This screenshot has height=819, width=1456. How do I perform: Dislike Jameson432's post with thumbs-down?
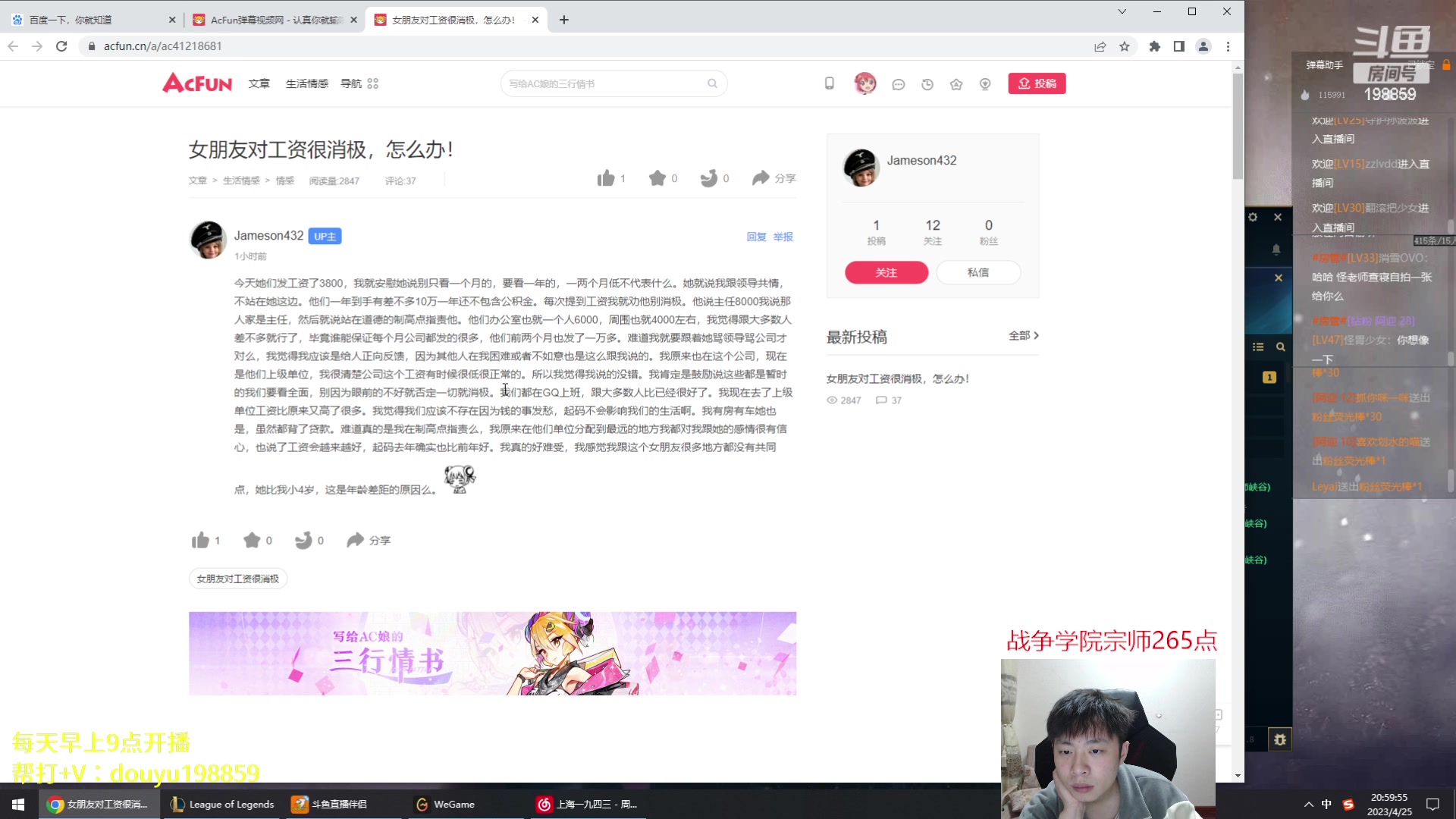(306, 540)
